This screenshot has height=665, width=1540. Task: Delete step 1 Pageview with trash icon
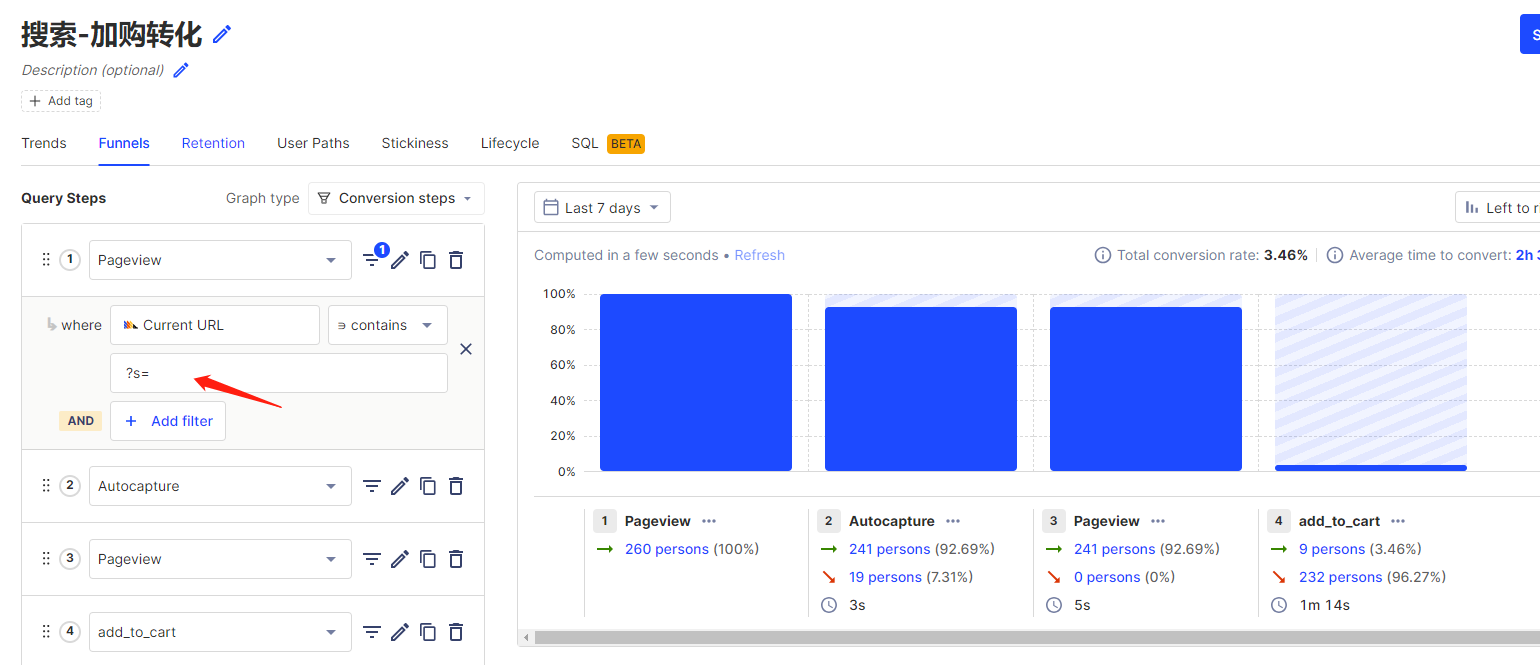pos(456,260)
